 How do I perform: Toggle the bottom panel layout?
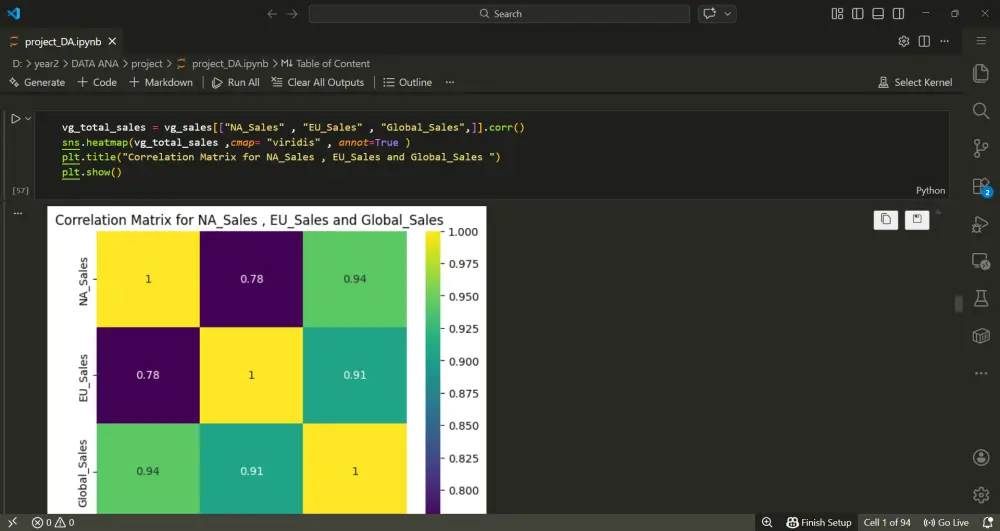click(877, 14)
